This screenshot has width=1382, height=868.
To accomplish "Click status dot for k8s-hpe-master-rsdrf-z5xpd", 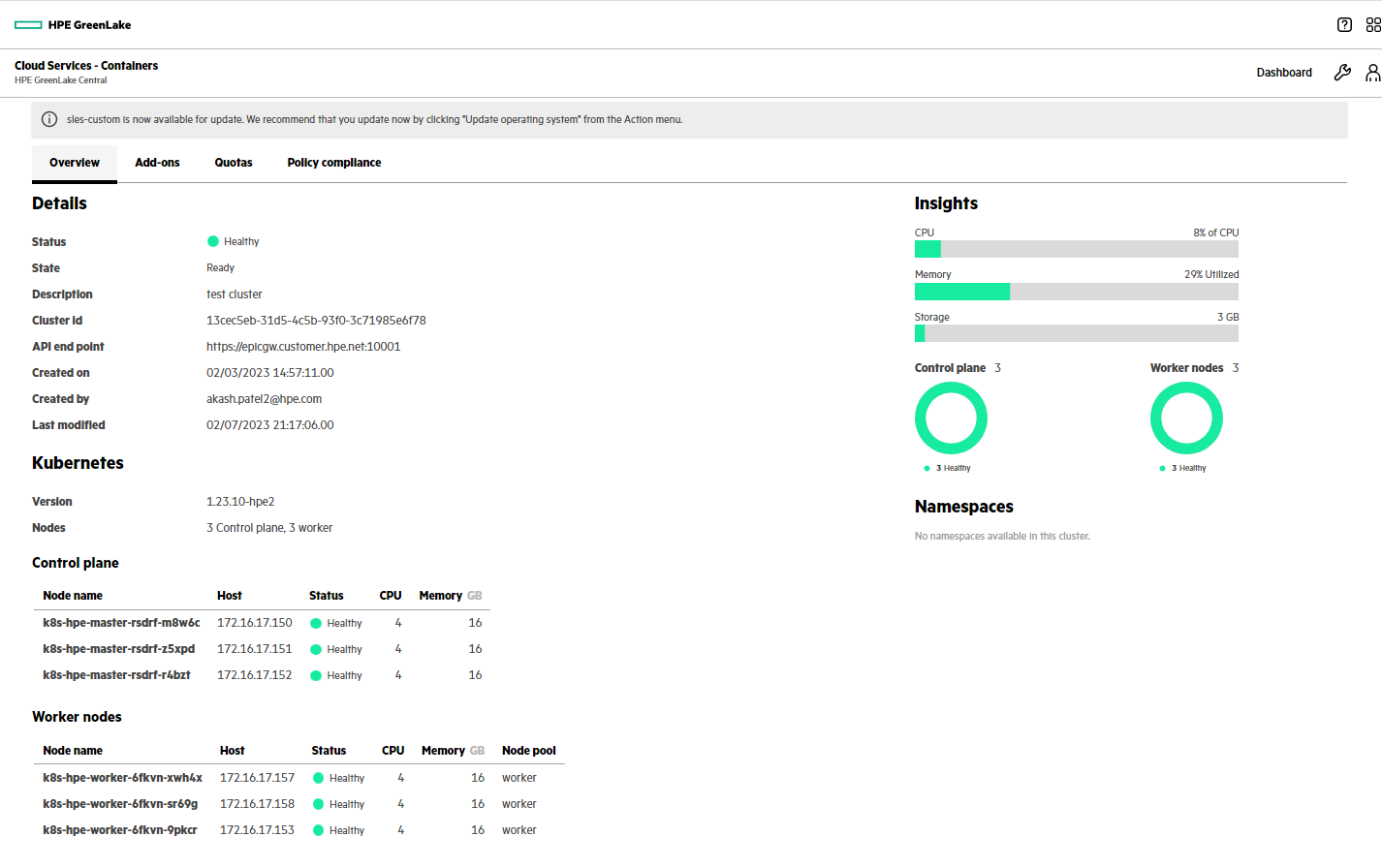I will click(x=316, y=650).
